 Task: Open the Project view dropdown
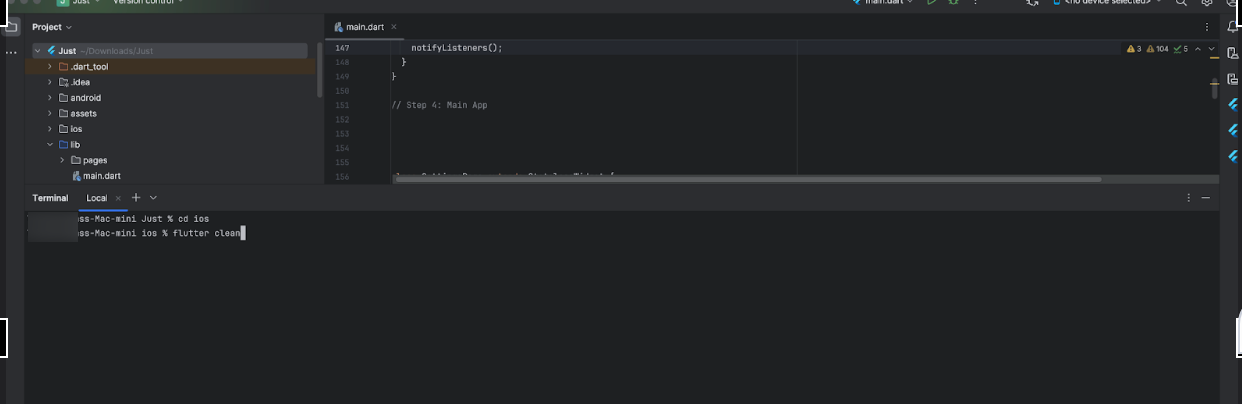point(68,27)
